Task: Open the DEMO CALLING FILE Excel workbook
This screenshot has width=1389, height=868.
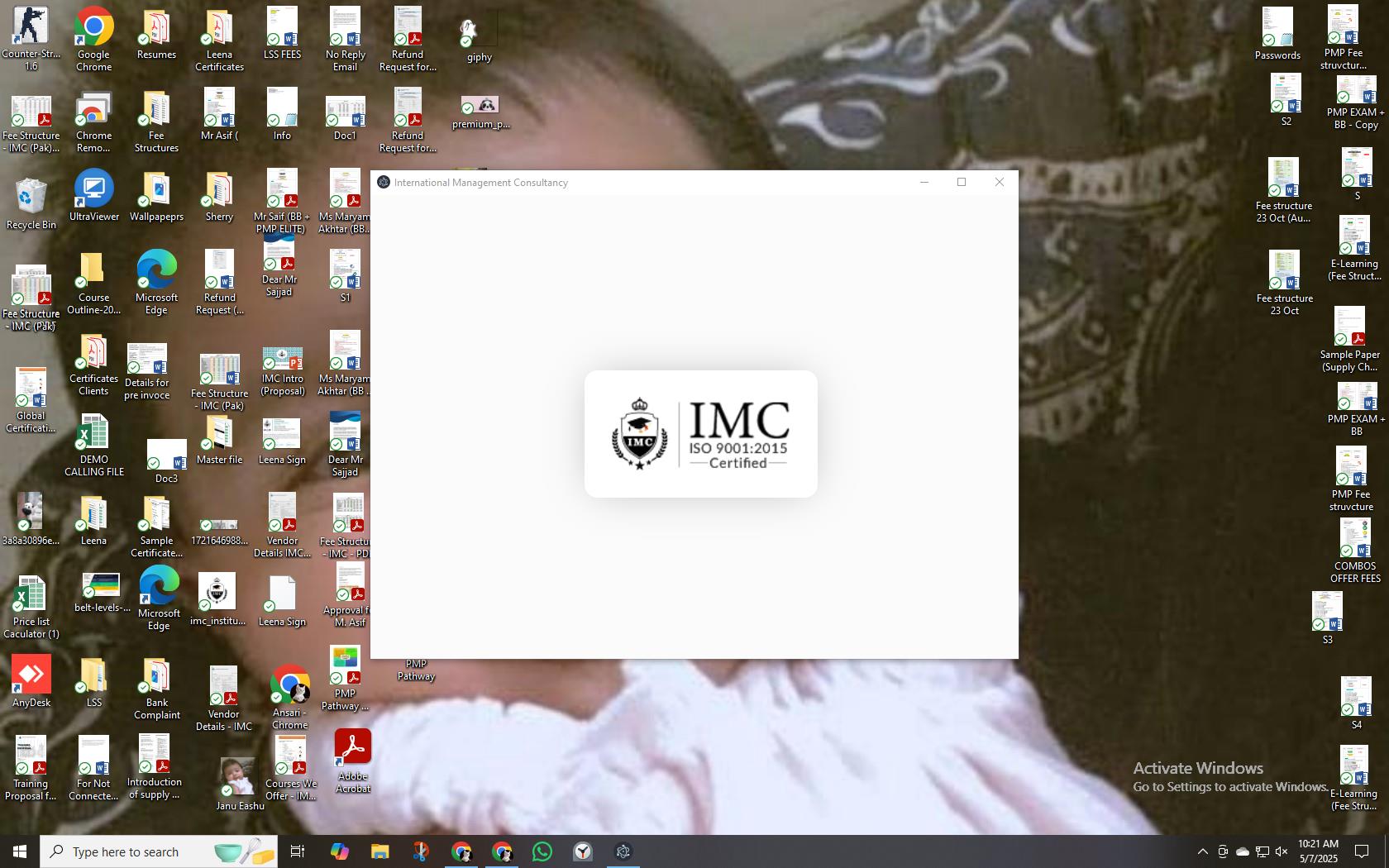Action: [93, 445]
